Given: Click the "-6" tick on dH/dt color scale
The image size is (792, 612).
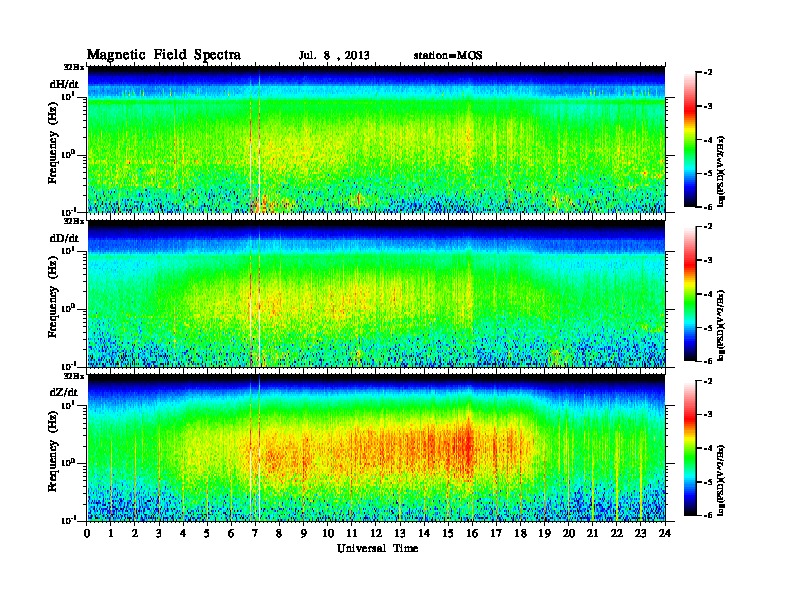Looking at the screenshot, I should (708, 207).
